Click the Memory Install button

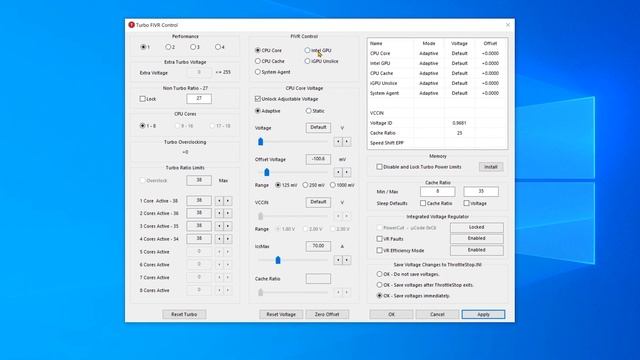(x=491, y=167)
